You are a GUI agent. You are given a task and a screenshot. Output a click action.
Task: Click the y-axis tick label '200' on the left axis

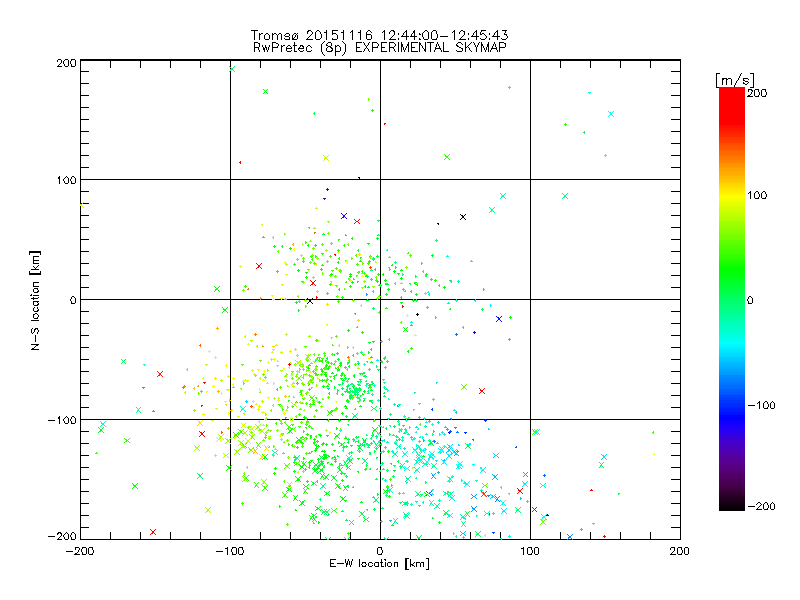pos(66,63)
